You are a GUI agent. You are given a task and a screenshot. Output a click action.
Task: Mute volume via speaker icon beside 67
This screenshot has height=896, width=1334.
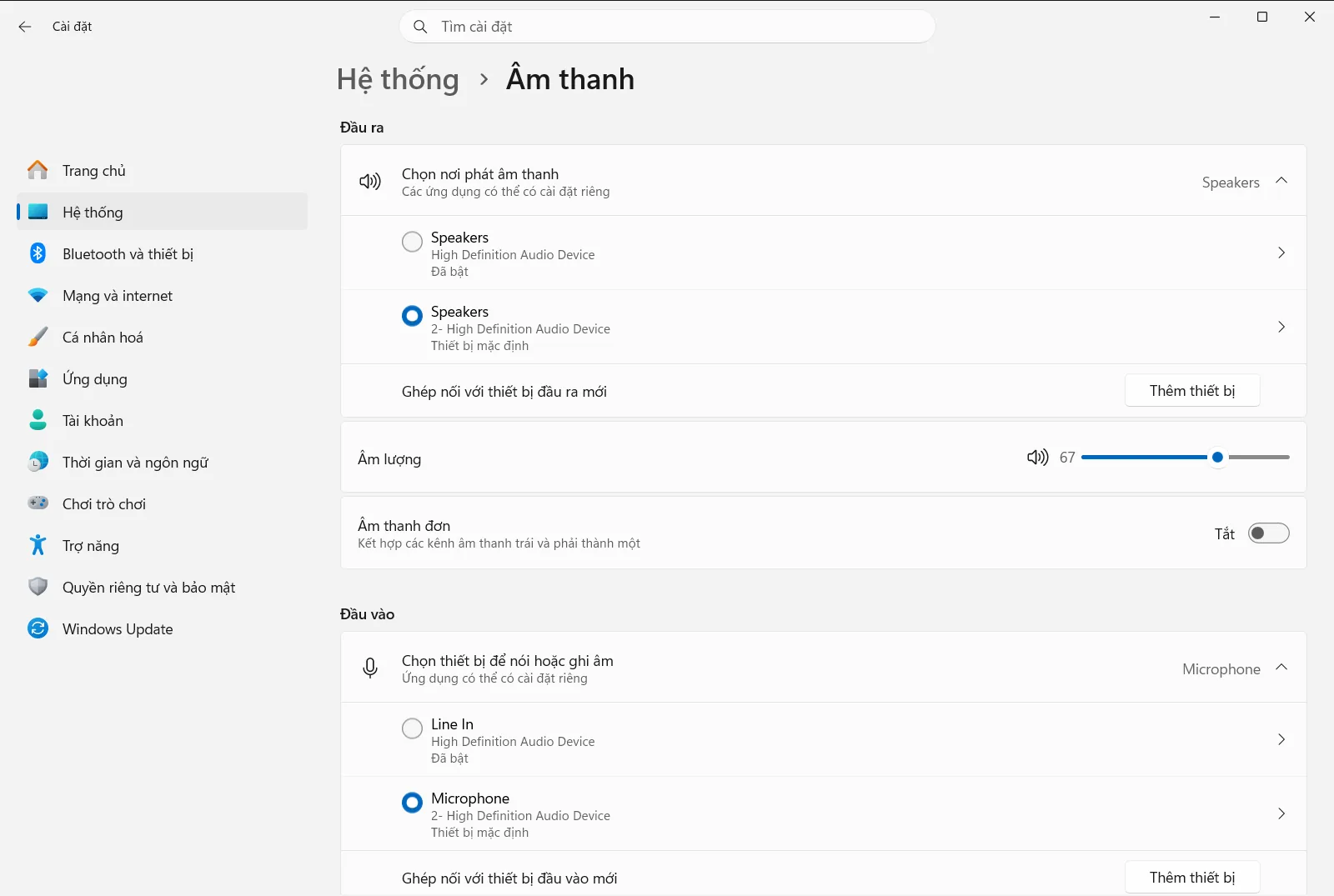1038,457
